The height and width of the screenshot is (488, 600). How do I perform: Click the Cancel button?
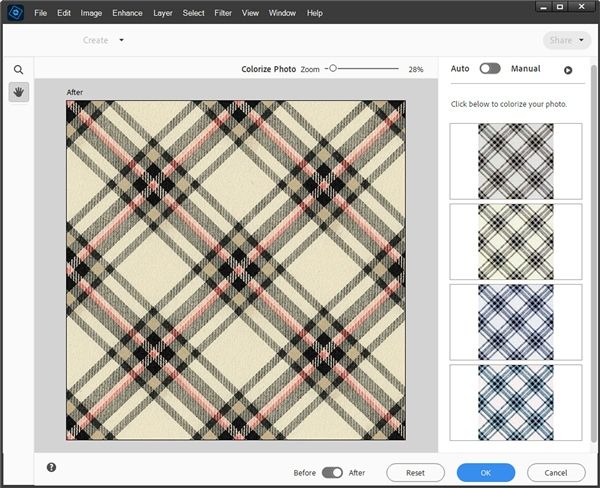pyautogui.click(x=556, y=473)
